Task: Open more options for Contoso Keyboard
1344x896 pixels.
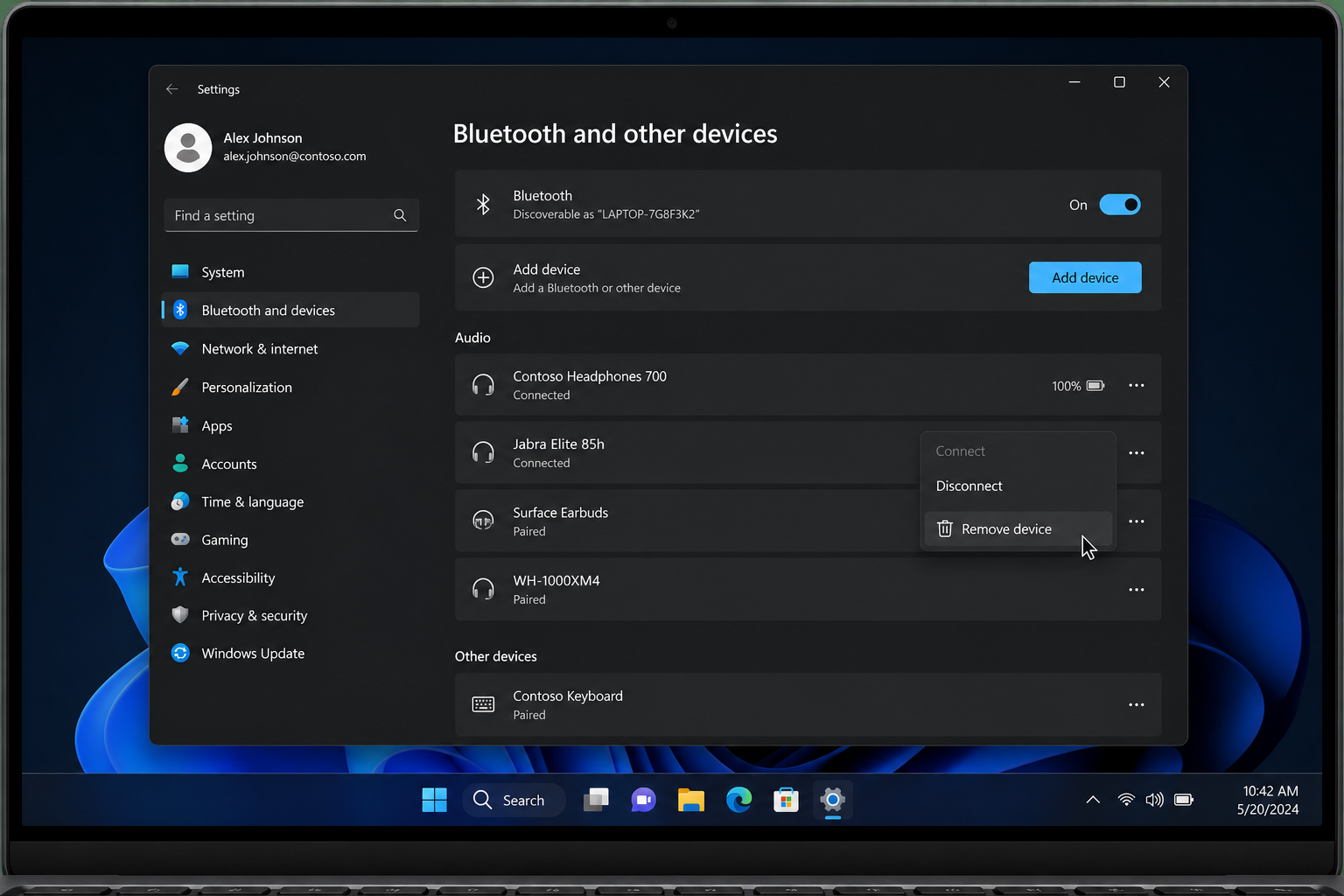Action: [1136, 704]
